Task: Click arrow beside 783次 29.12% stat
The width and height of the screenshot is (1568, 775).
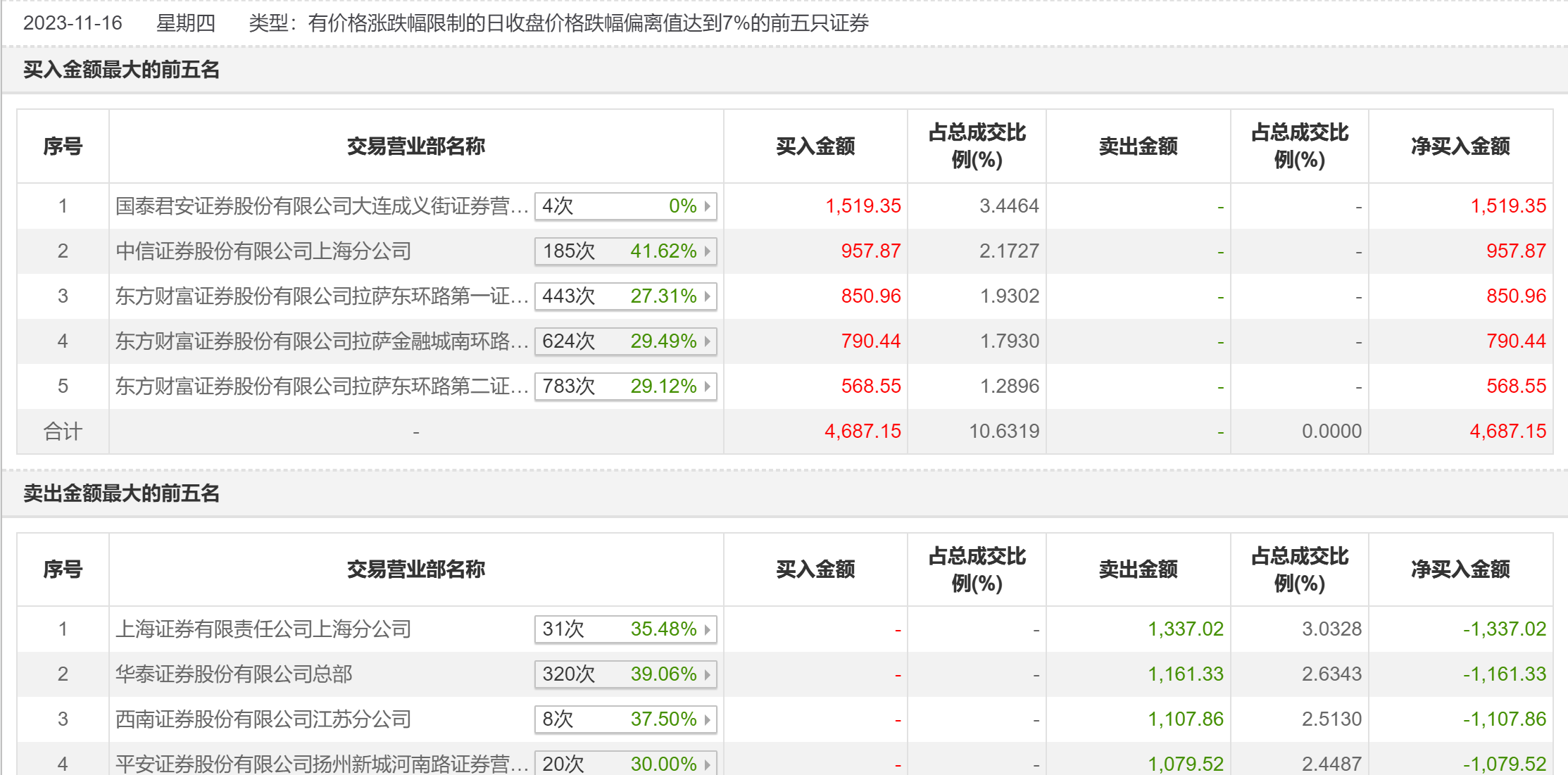Action: click(x=707, y=386)
